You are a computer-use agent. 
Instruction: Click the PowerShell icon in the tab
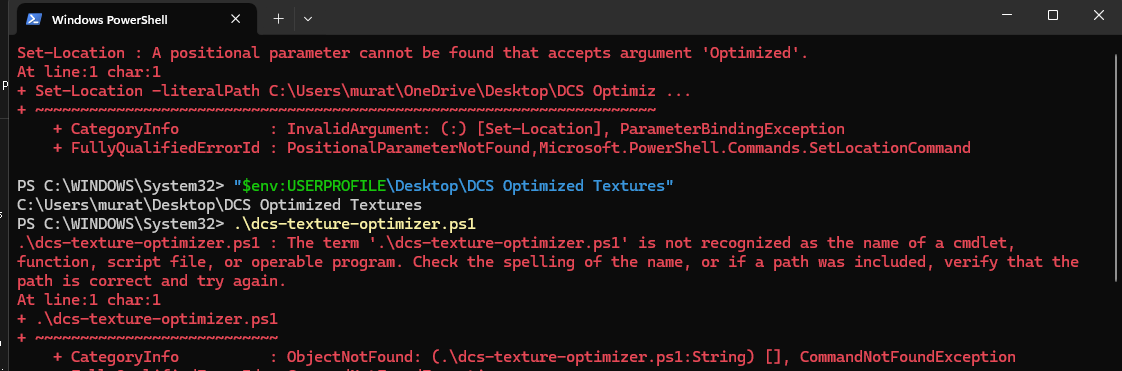pyautogui.click(x=34, y=19)
